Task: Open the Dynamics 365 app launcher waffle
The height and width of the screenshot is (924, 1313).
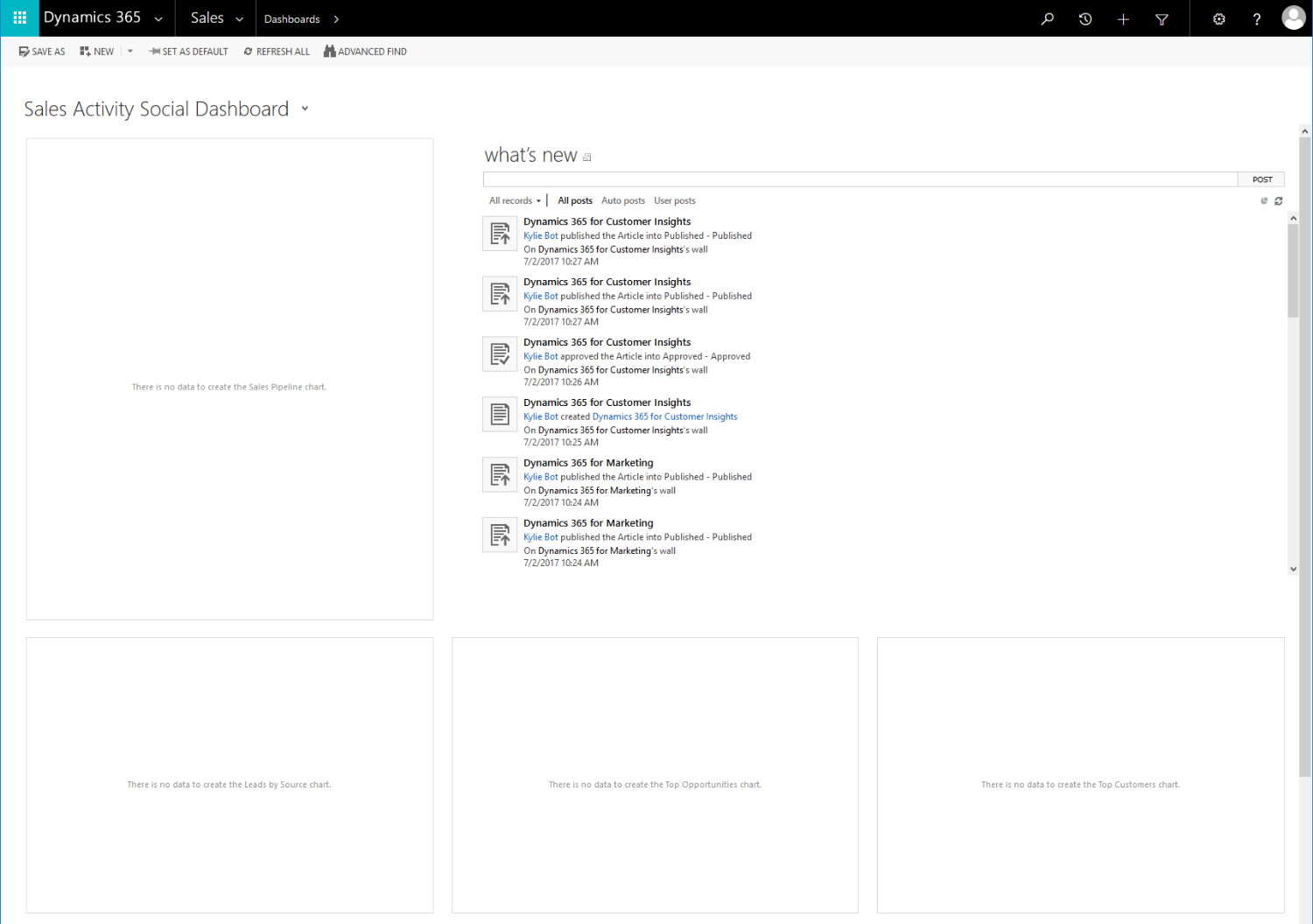Action: click(19, 17)
